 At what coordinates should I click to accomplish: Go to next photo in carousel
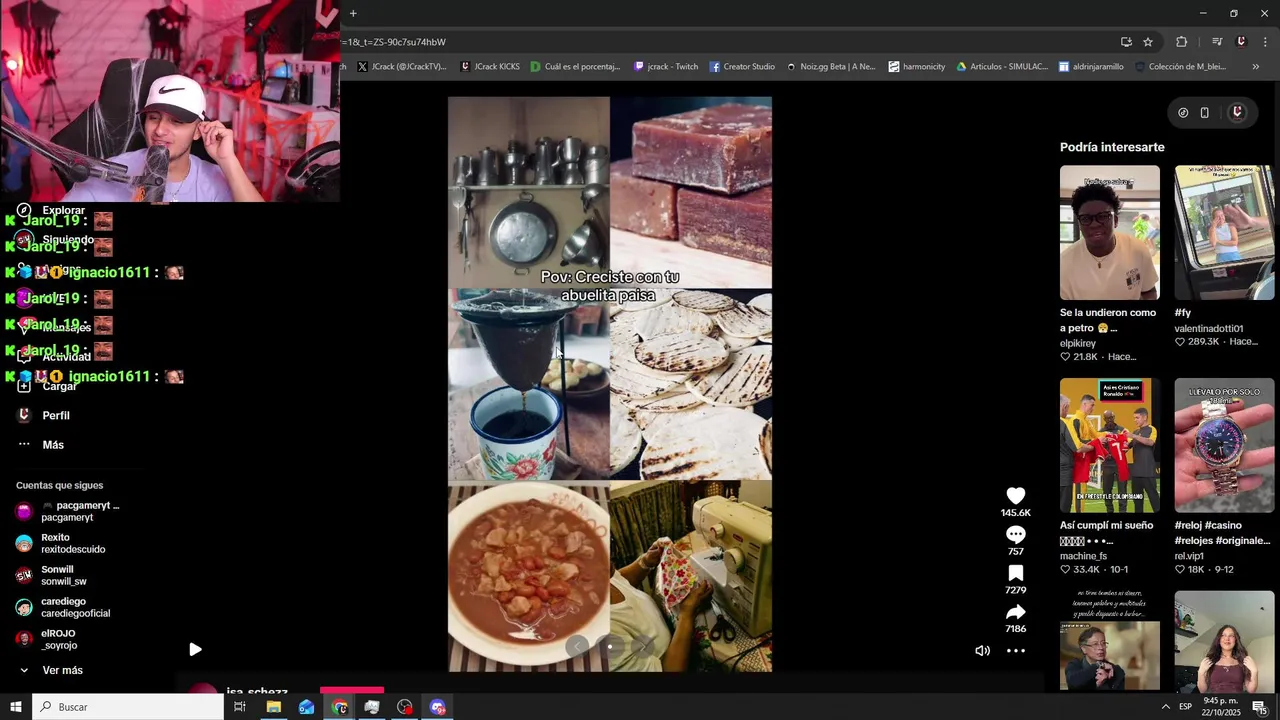(643, 646)
